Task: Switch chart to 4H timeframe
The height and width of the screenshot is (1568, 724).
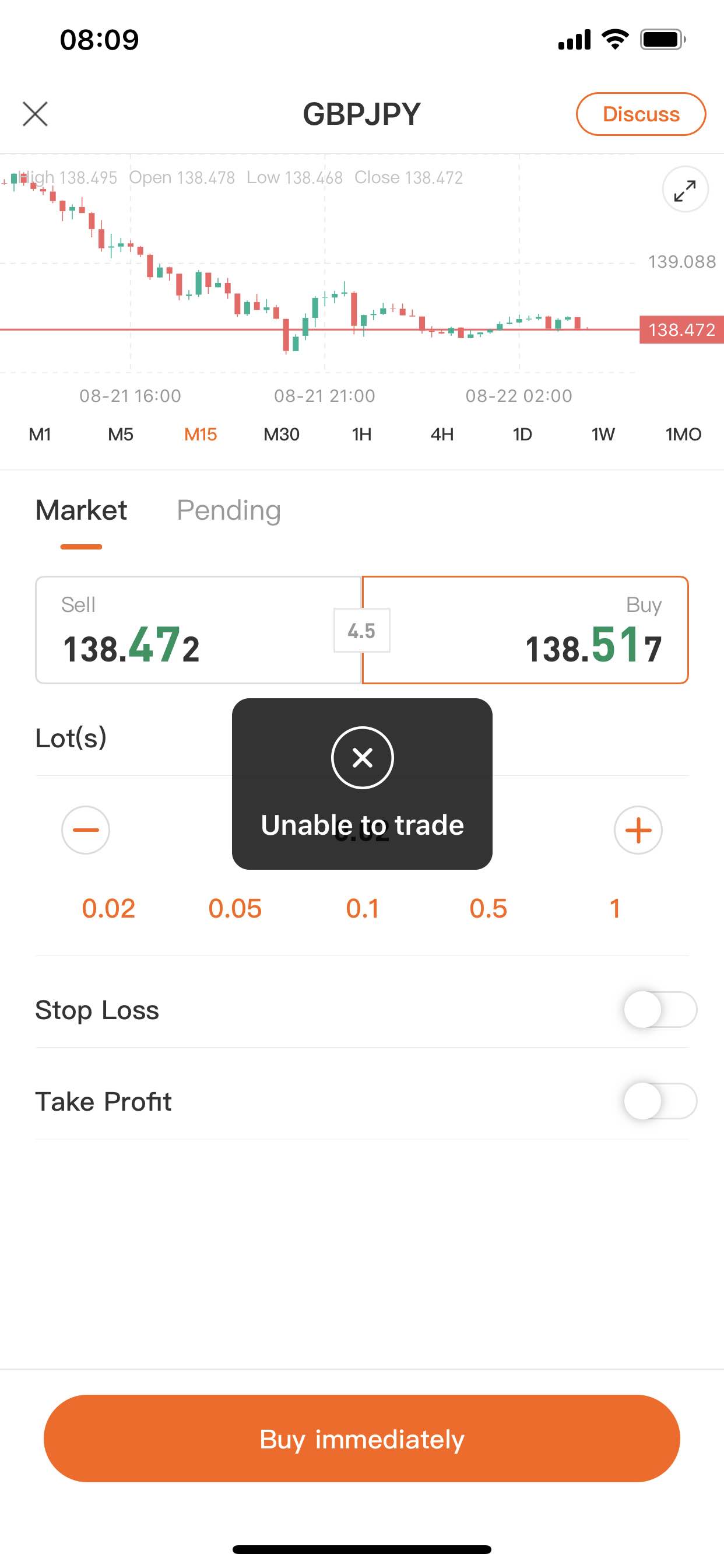Action: (442, 434)
